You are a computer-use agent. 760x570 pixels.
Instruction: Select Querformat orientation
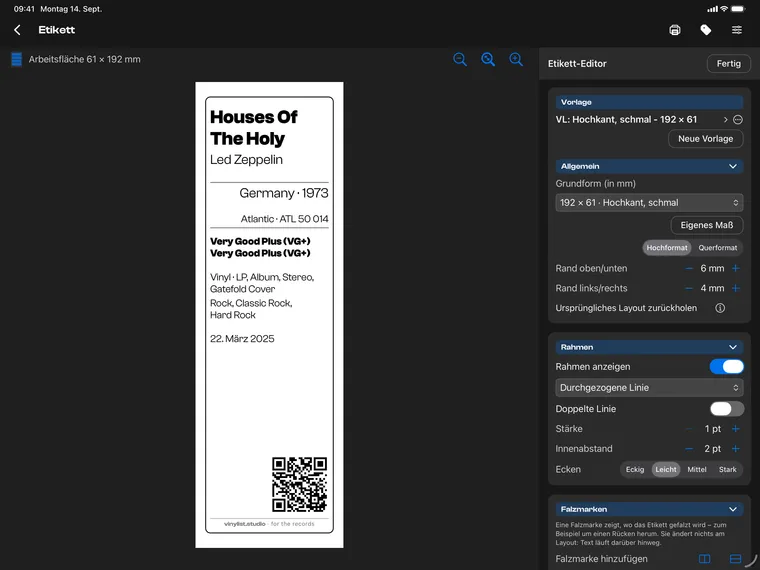(x=717, y=248)
